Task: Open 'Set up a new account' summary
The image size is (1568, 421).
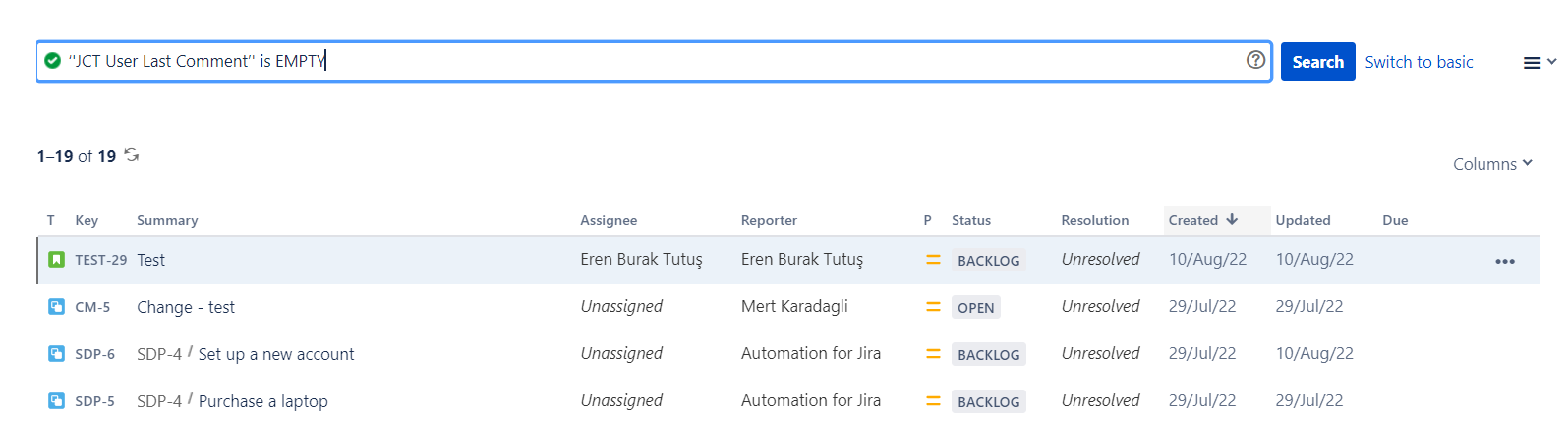Action: click(276, 354)
